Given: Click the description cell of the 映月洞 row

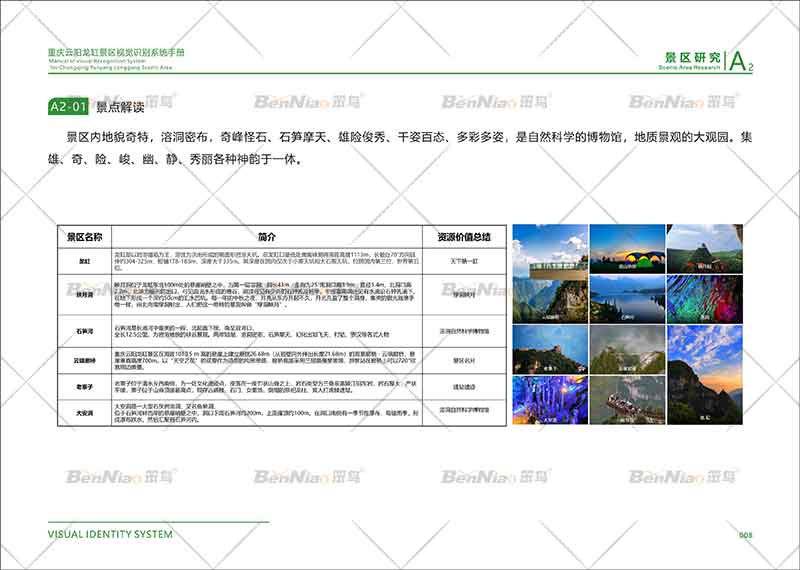Looking at the screenshot, I should (267, 294).
